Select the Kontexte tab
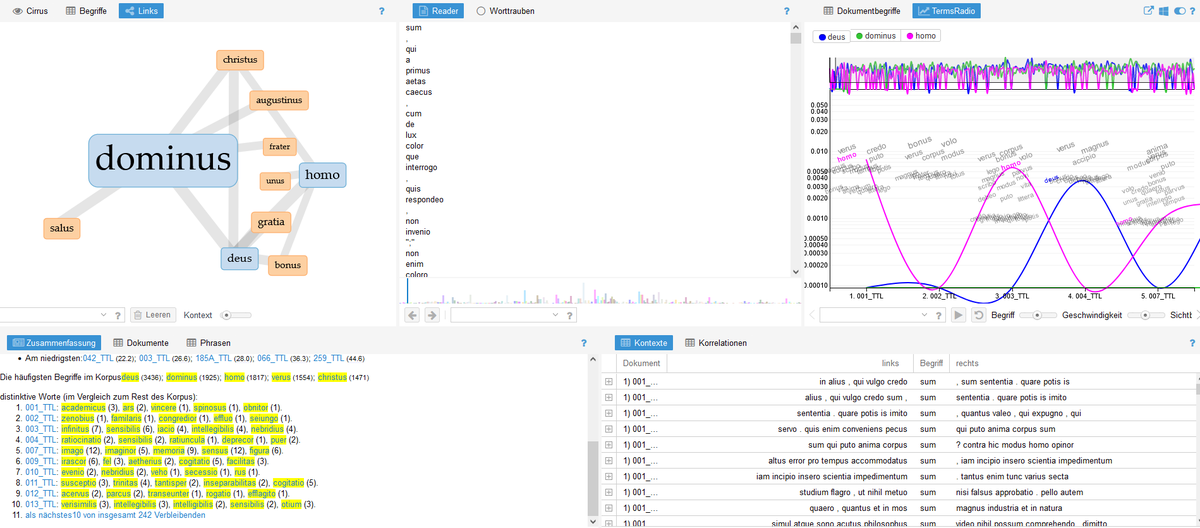This screenshot has width=1200, height=528. [x=646, y=343]
